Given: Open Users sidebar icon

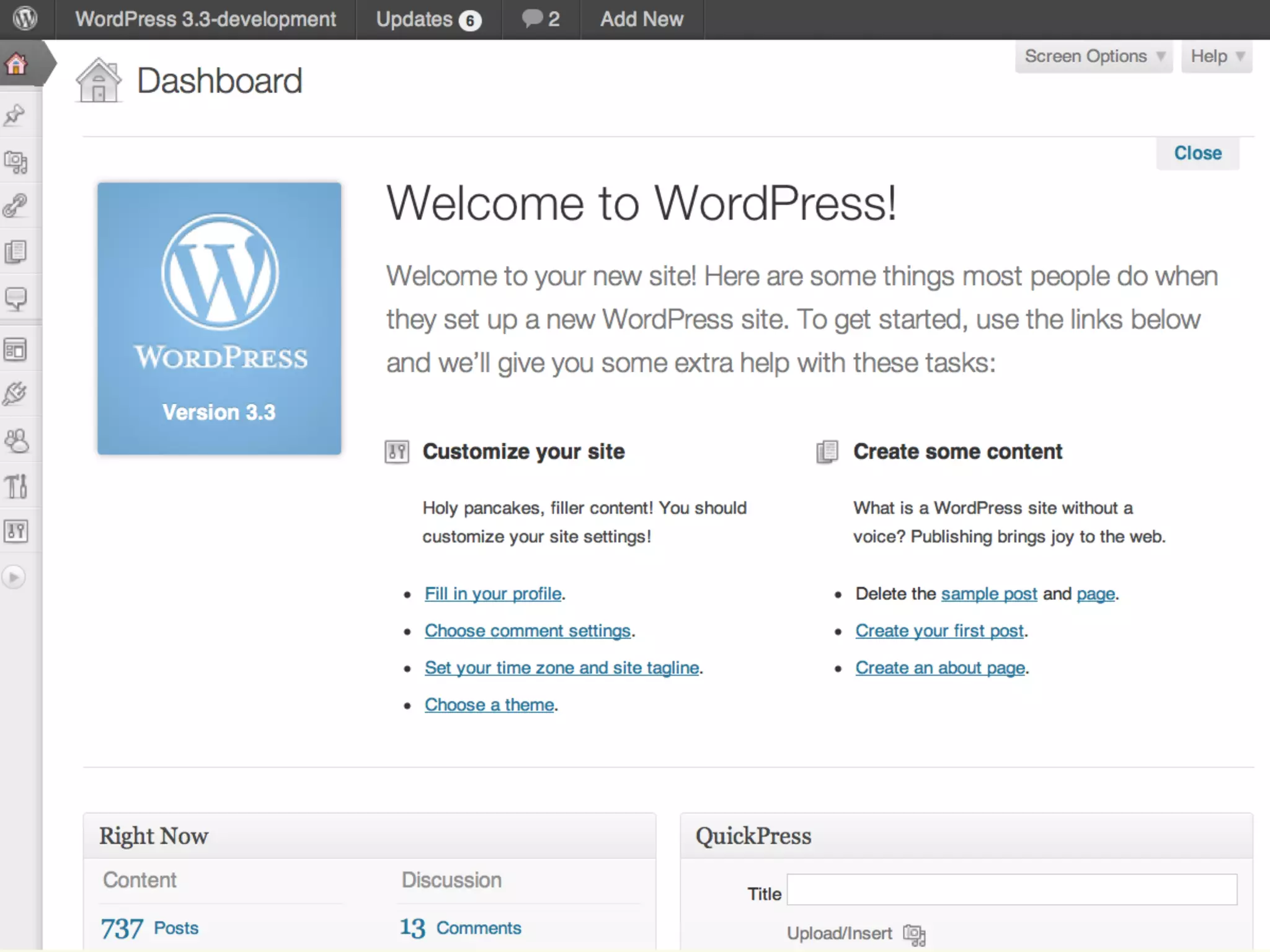Looking at the screenshot, I should pyautogui.click(x=16, y=441).
